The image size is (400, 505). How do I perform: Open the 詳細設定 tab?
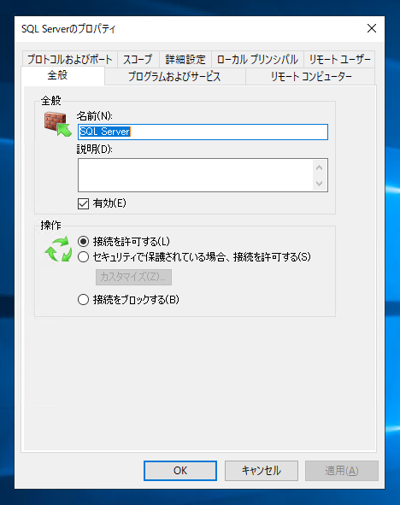tap(185, 59)
